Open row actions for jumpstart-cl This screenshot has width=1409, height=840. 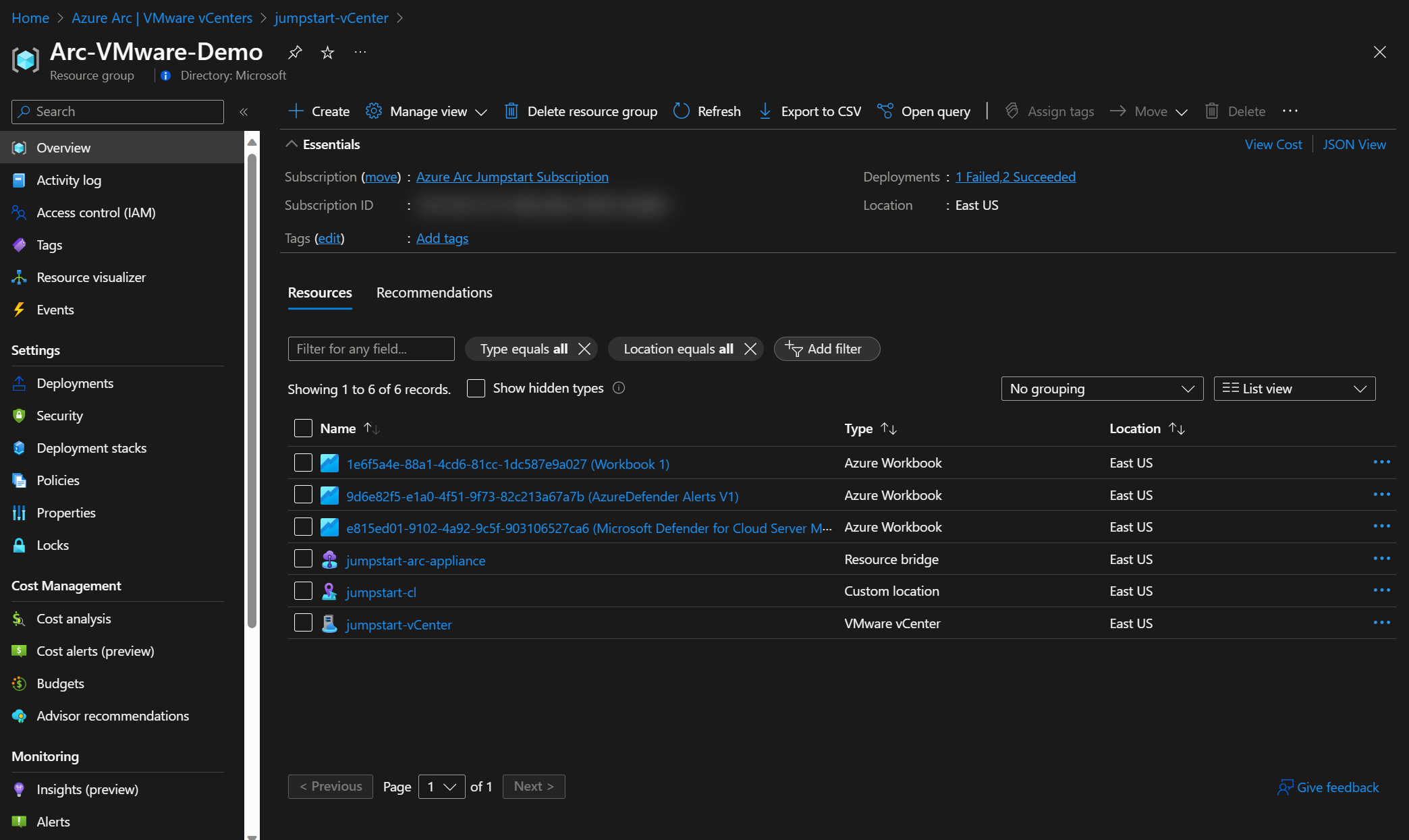[1381, 590]
